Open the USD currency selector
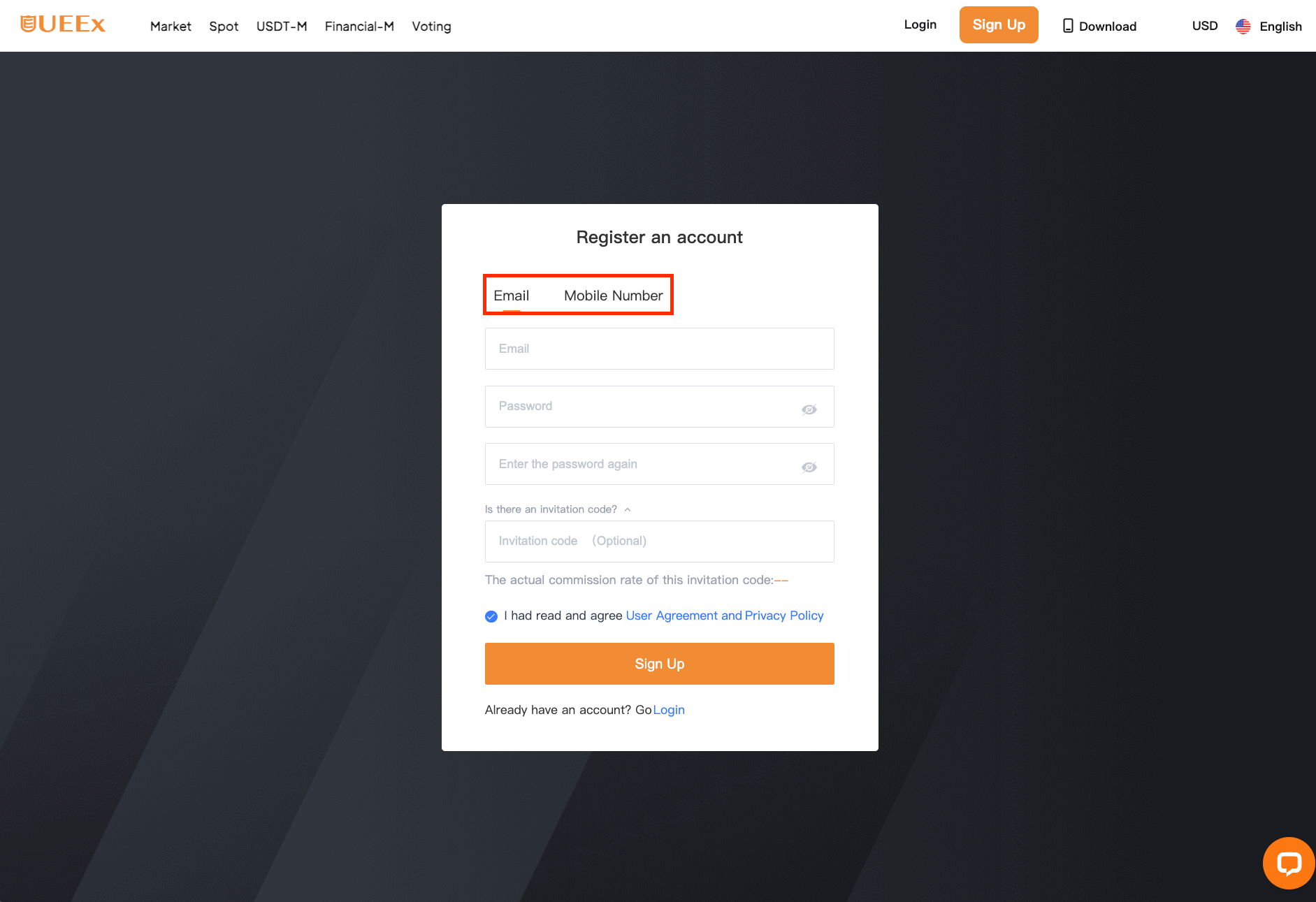Screen dimensions: 1316x902 click(1205, 26)
